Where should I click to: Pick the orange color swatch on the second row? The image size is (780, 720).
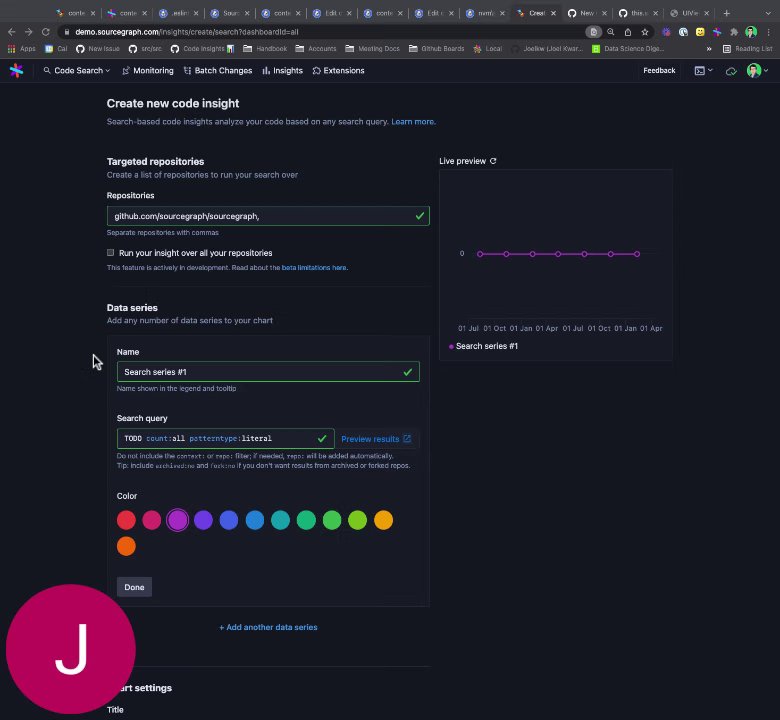click(x=126, y=546)
